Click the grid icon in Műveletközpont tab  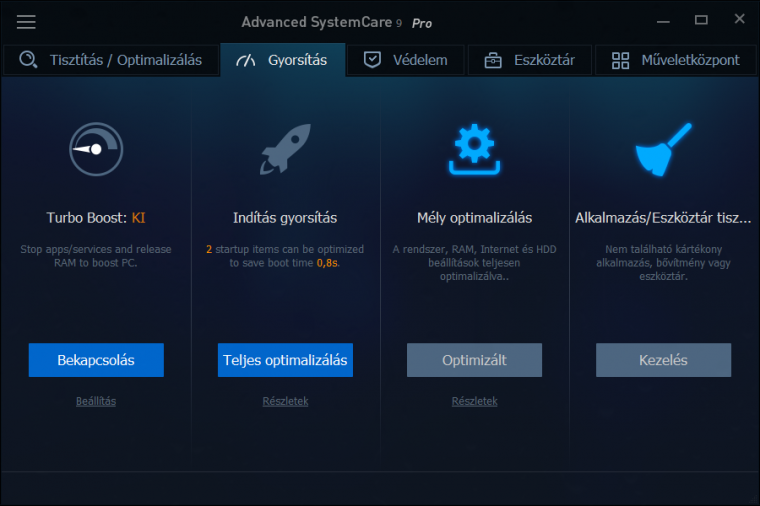(x=620, y=61)
